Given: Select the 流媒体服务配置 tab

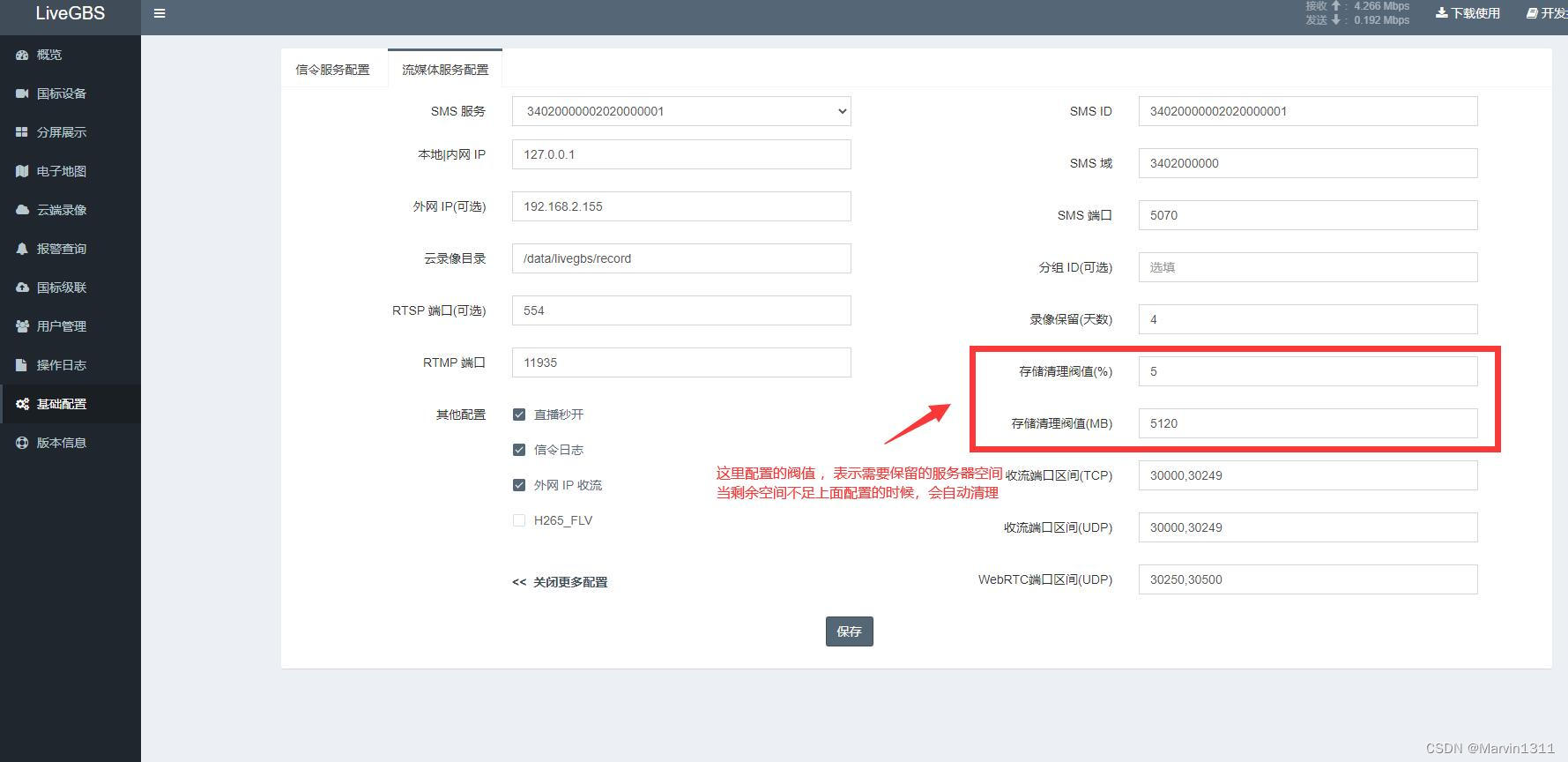Looking at the screenshot, I should pos(445,70).
